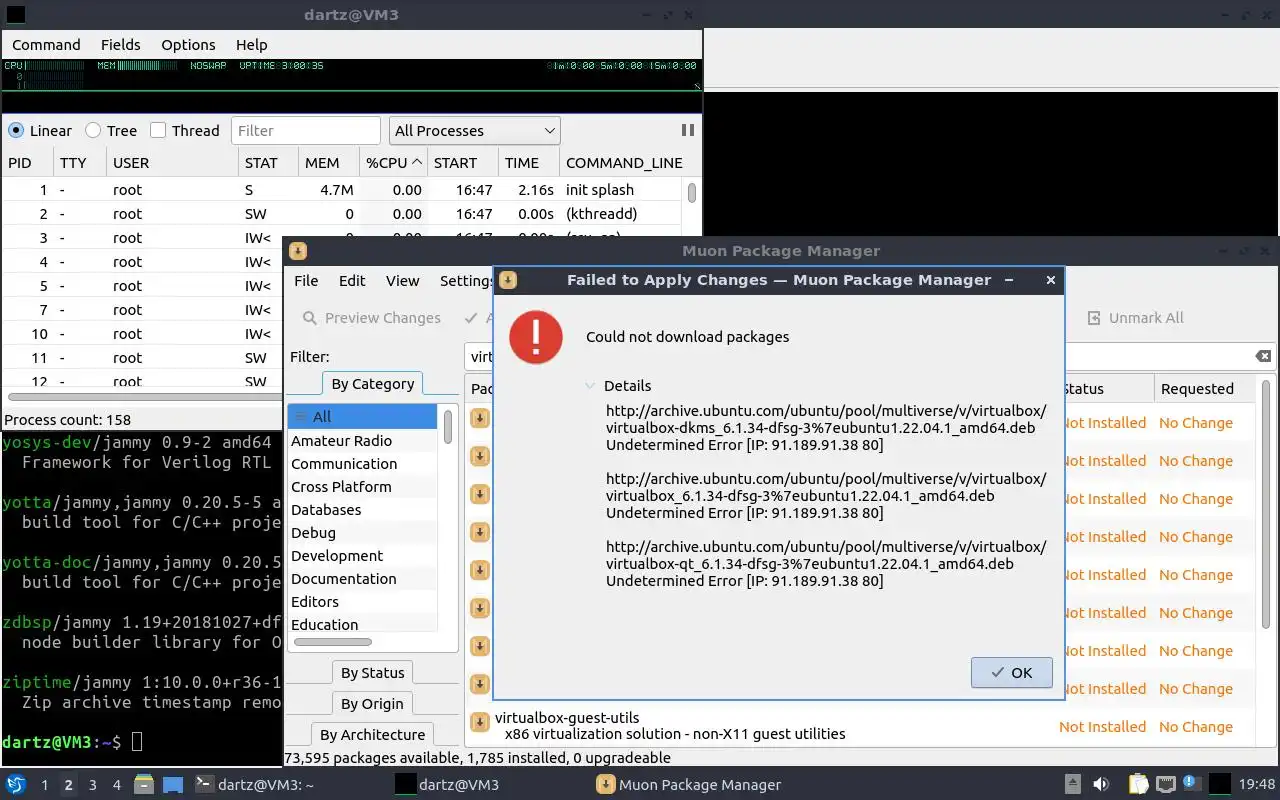Click the Muon package list vertical scrollbar

click(1267, 505)
